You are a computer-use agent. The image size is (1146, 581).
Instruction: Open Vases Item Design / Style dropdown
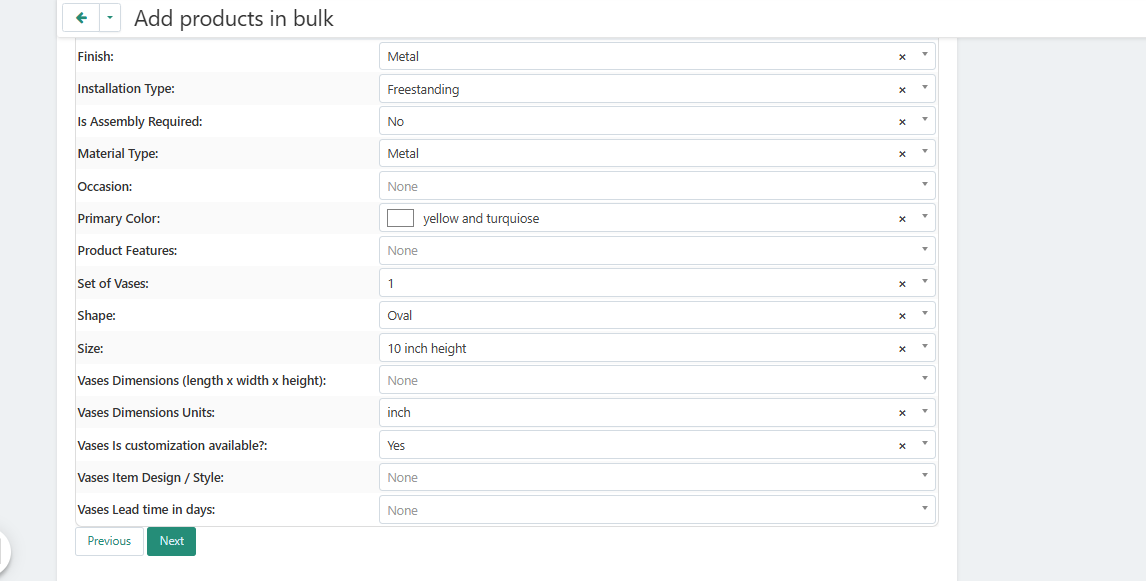[x=657, y=478]
